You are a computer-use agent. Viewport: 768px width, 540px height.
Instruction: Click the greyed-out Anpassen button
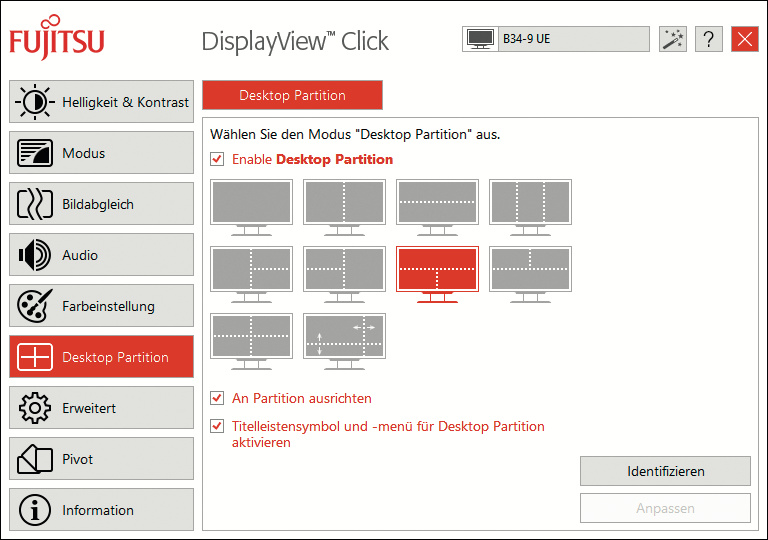pyautogui.click(x=665, y=508)
